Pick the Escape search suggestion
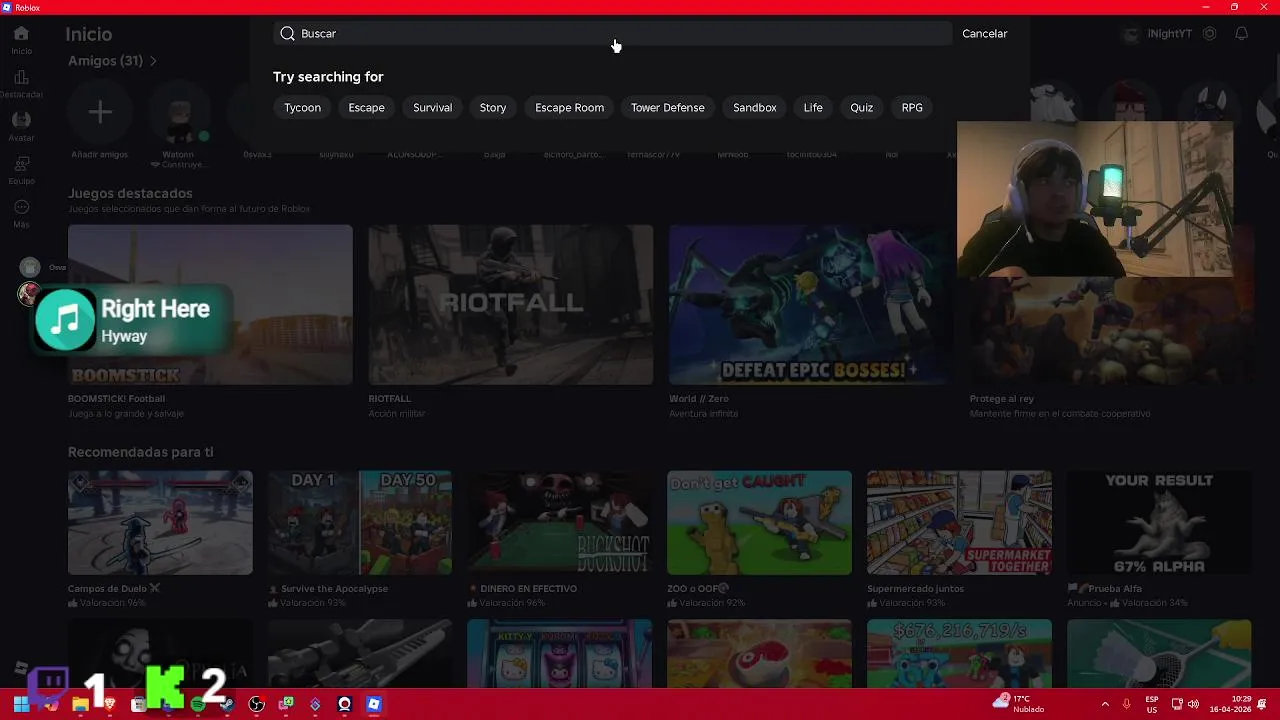 tap(366, 107)
